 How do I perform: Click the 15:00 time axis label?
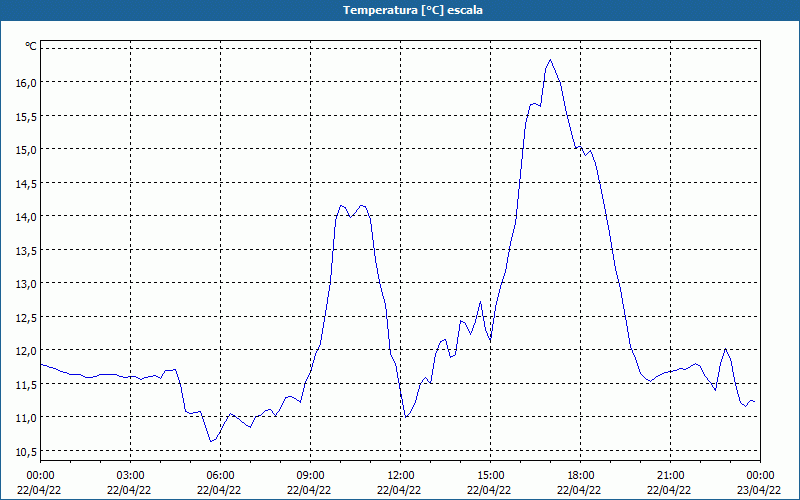490,476
